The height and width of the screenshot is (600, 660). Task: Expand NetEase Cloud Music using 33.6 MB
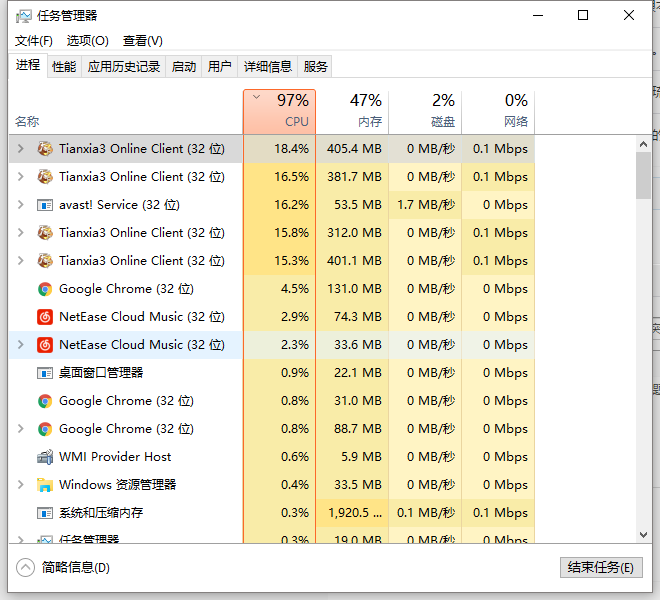click(20, 345)
